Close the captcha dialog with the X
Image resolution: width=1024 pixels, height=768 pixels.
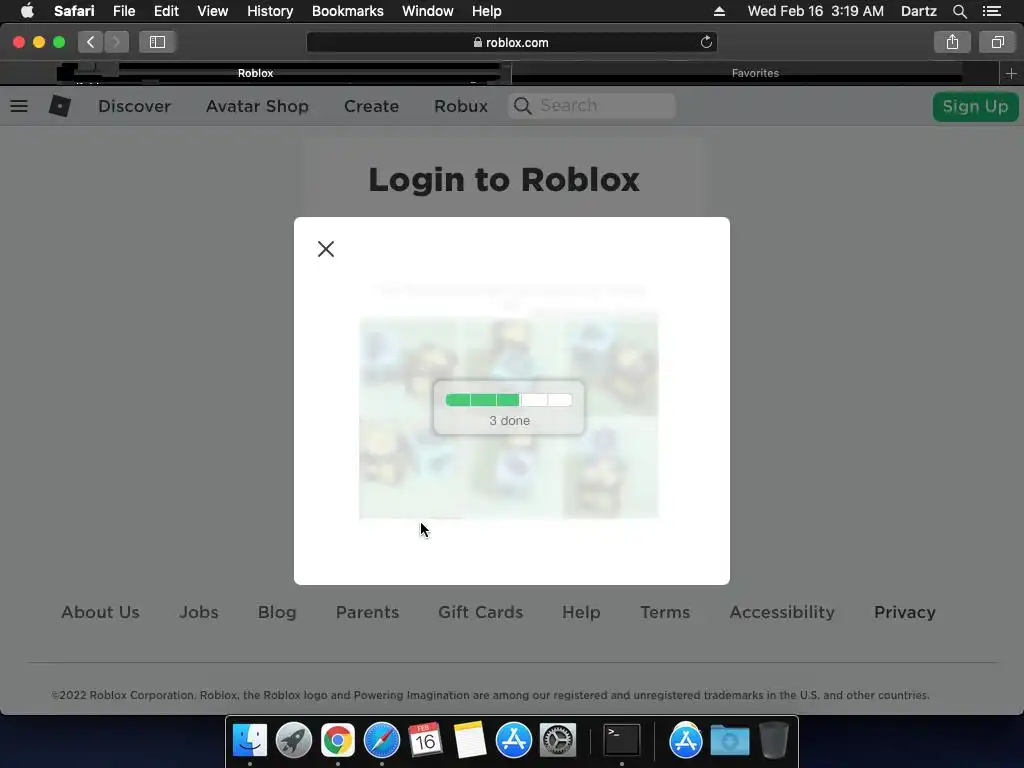[x=326, y=249]
